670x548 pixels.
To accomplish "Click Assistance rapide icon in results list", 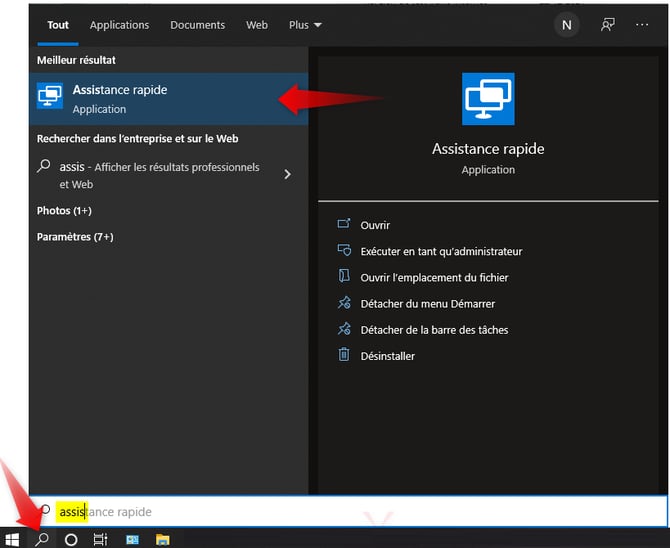I will 50,95.
